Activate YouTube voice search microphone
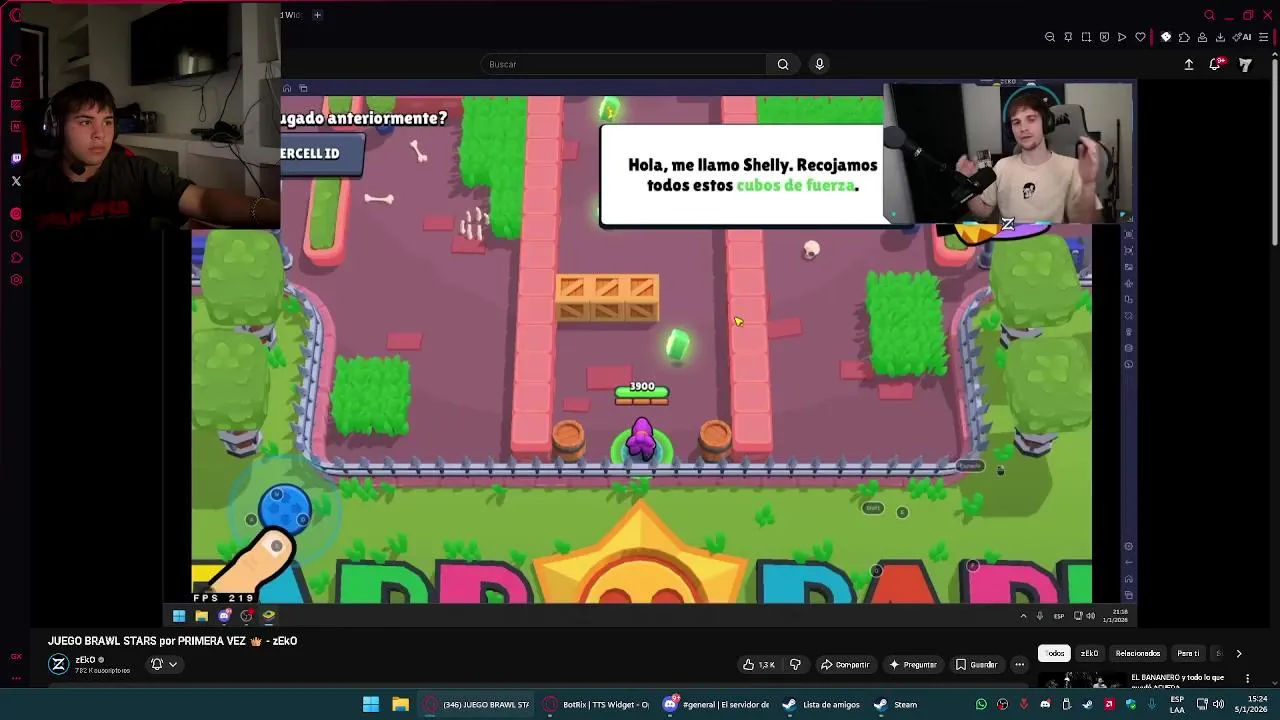 (819, 64)
